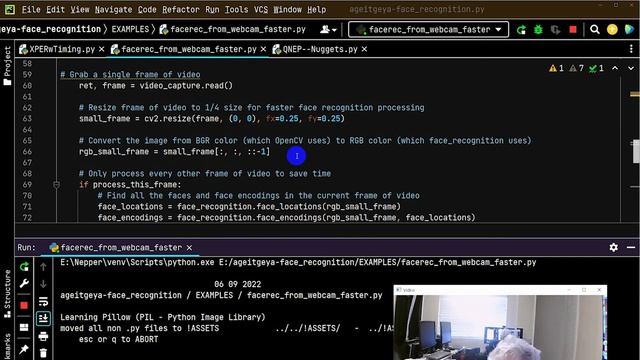Click the green Debug bug icon
The width and height of the screenshot is (640, 360).
(x=538, y=30)
